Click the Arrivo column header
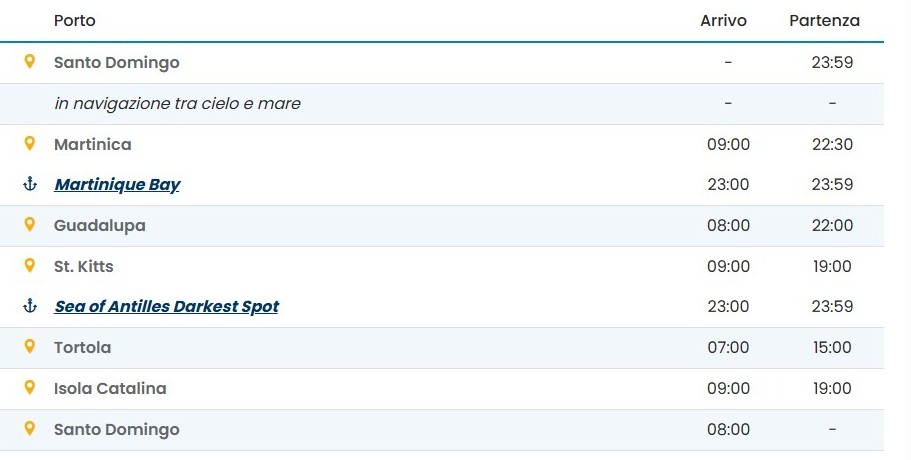 723,21
